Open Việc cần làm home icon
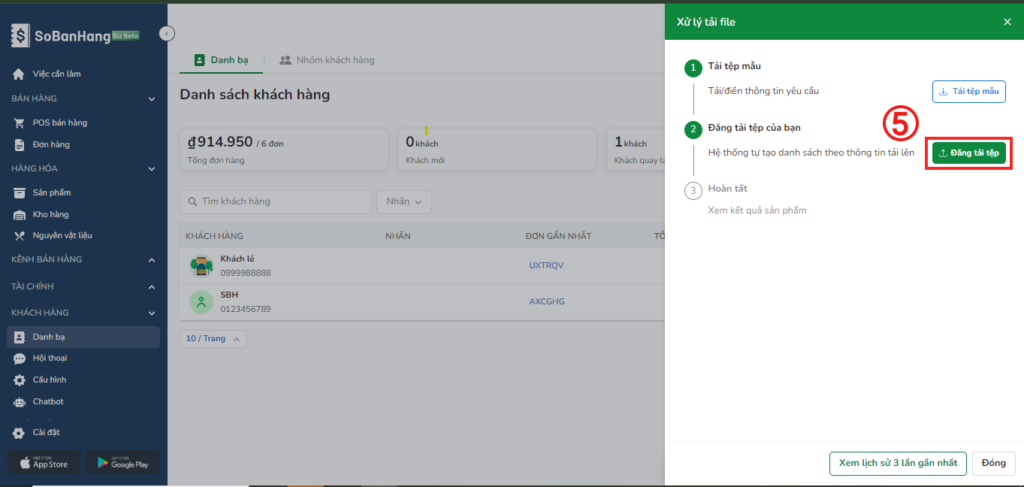Image resolution: width=1024 pixels, height=487 pixels. click(x=19, y=74)
